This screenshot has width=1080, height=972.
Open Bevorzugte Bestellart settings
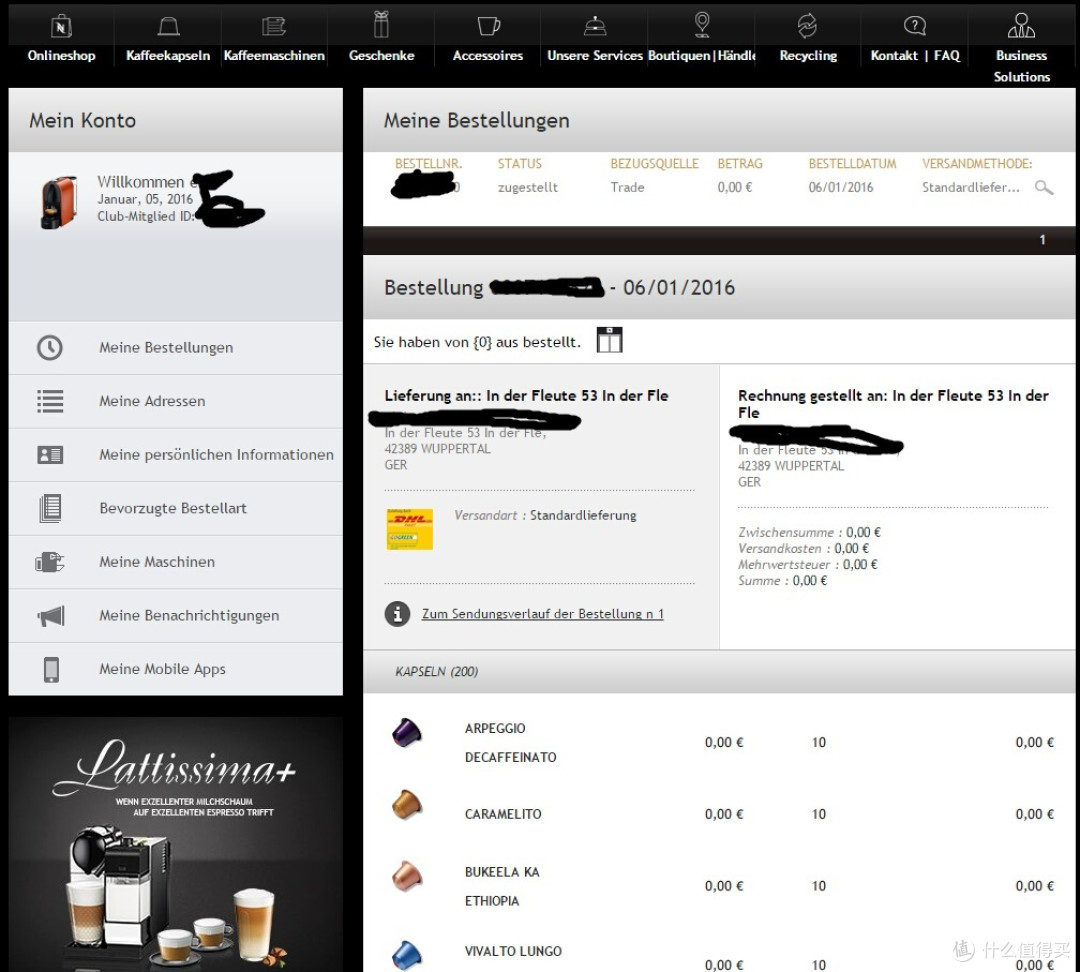(x=176, y=508)
